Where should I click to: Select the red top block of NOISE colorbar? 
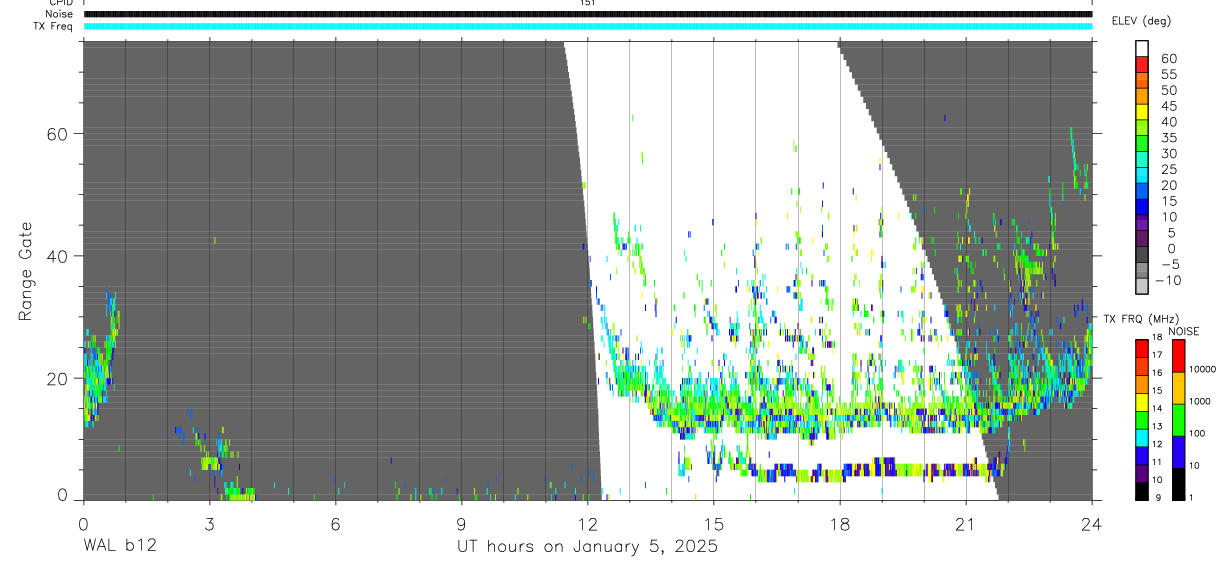[x=1179, y=356]
